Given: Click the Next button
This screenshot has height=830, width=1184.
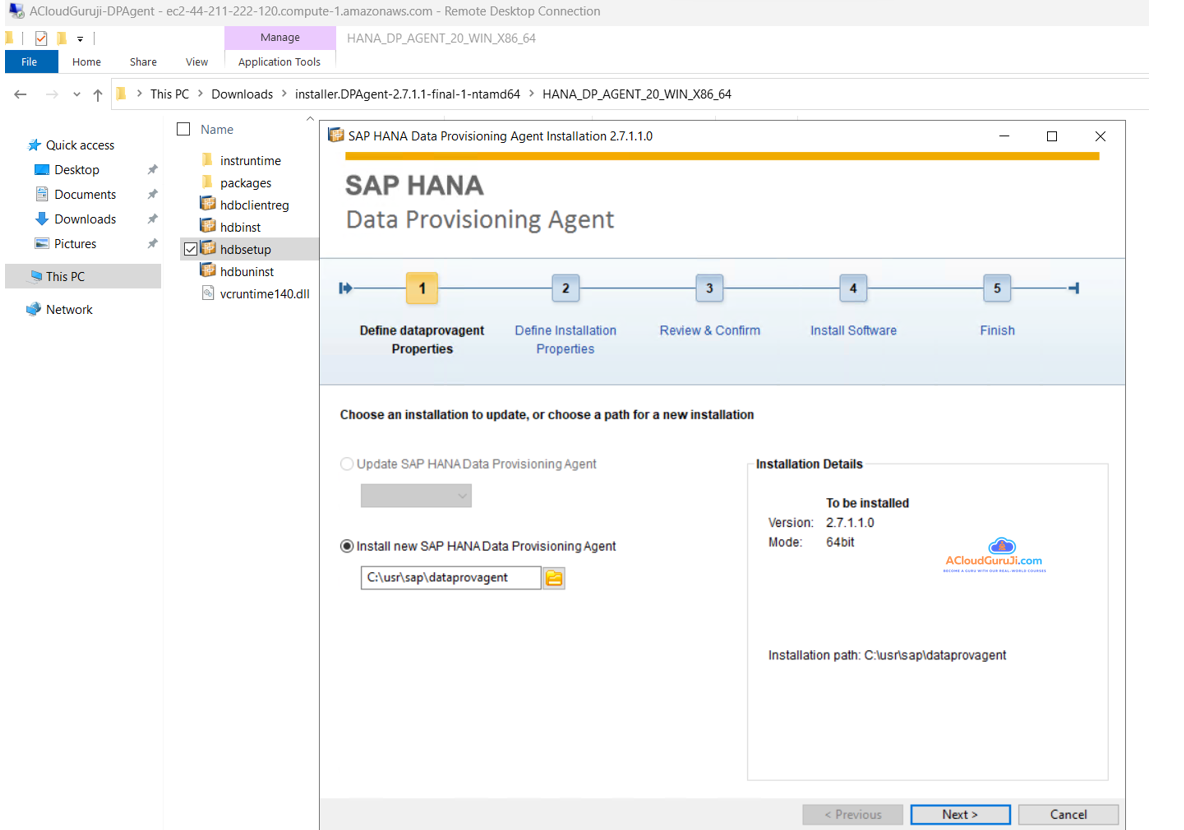Looking at the screenshot, I should [x=960, y=814].
